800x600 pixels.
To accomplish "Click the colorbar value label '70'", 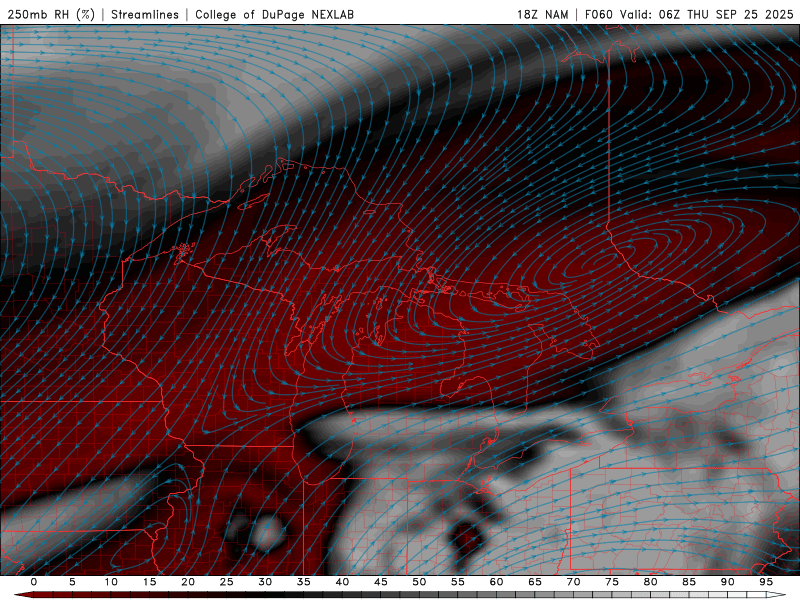I will click(573, 582).
